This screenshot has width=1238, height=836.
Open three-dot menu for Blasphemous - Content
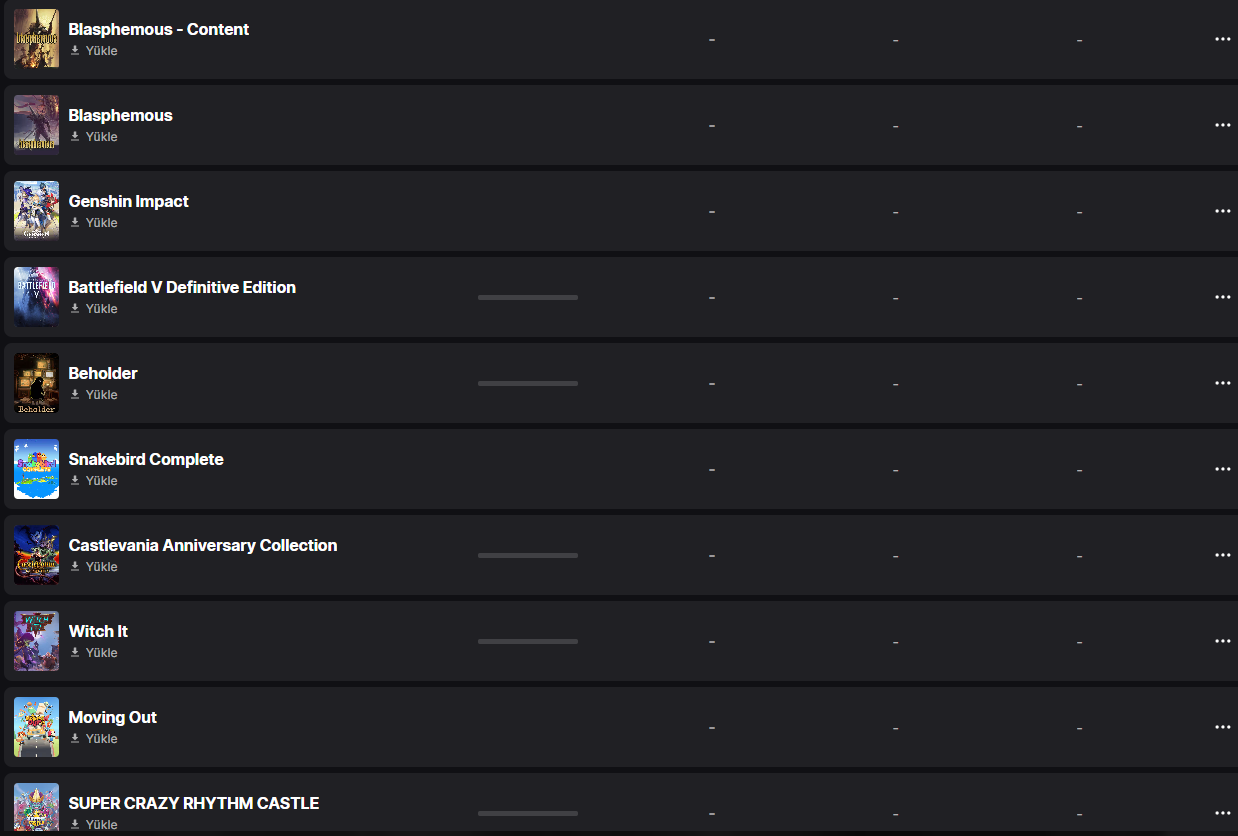coord(1222,39)
